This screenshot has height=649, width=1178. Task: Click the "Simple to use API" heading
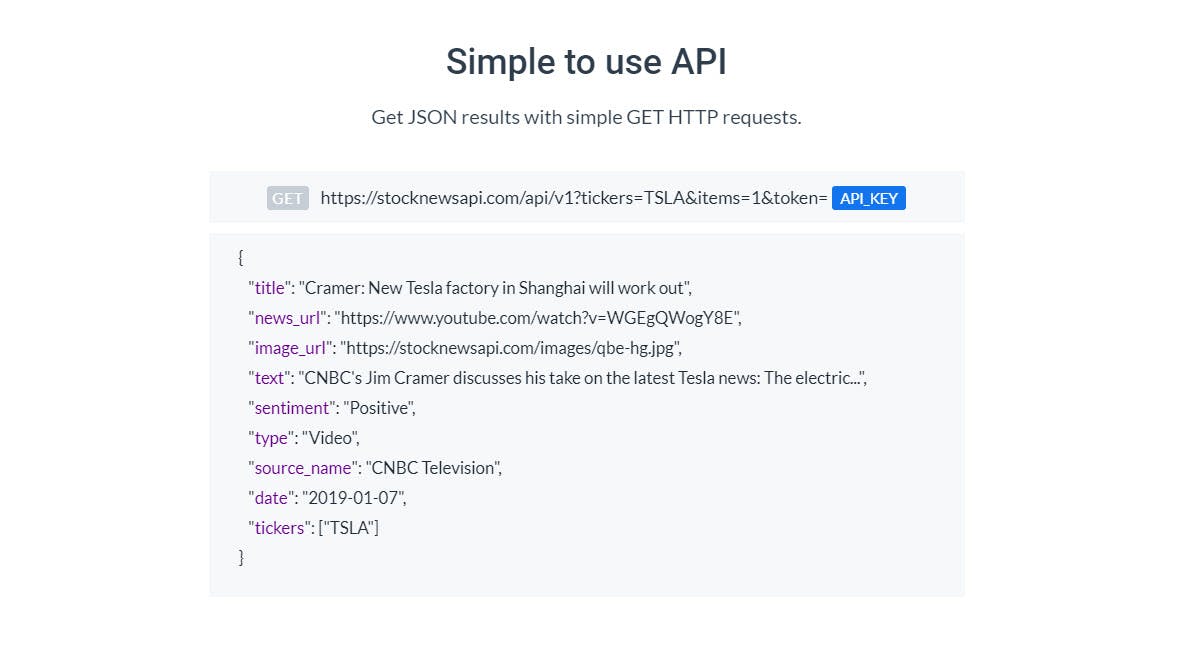587,62
